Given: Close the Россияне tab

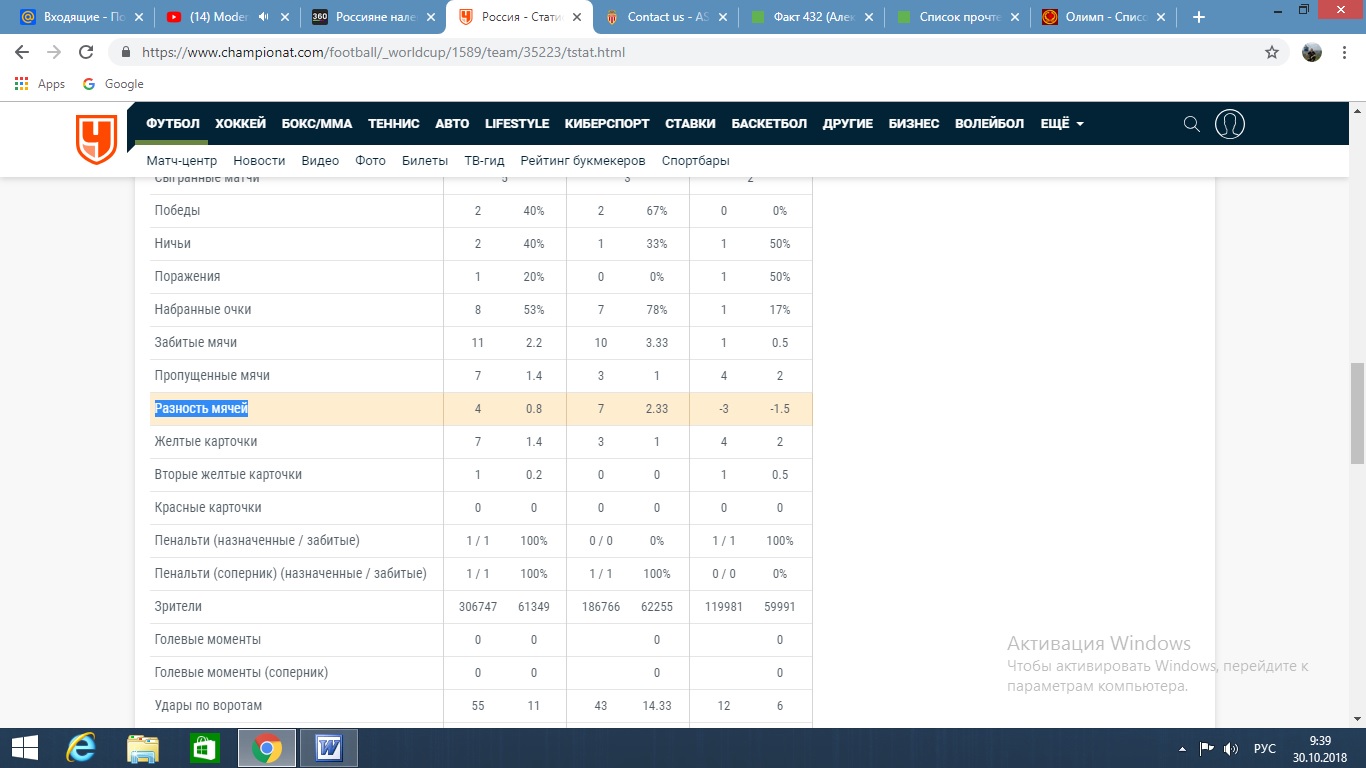Looking at the screenshot, I should (x=431, y=17).
